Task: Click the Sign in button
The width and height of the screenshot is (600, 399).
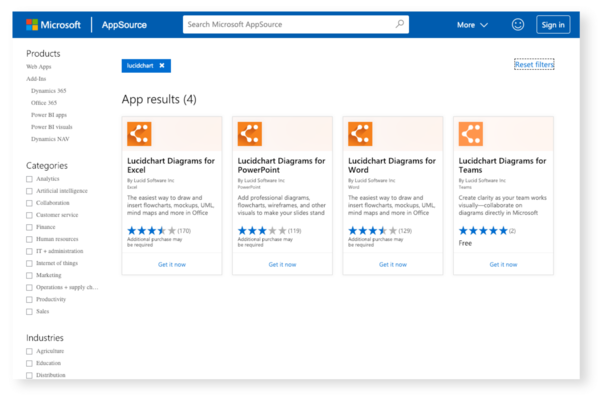Action: coord(553,25)
